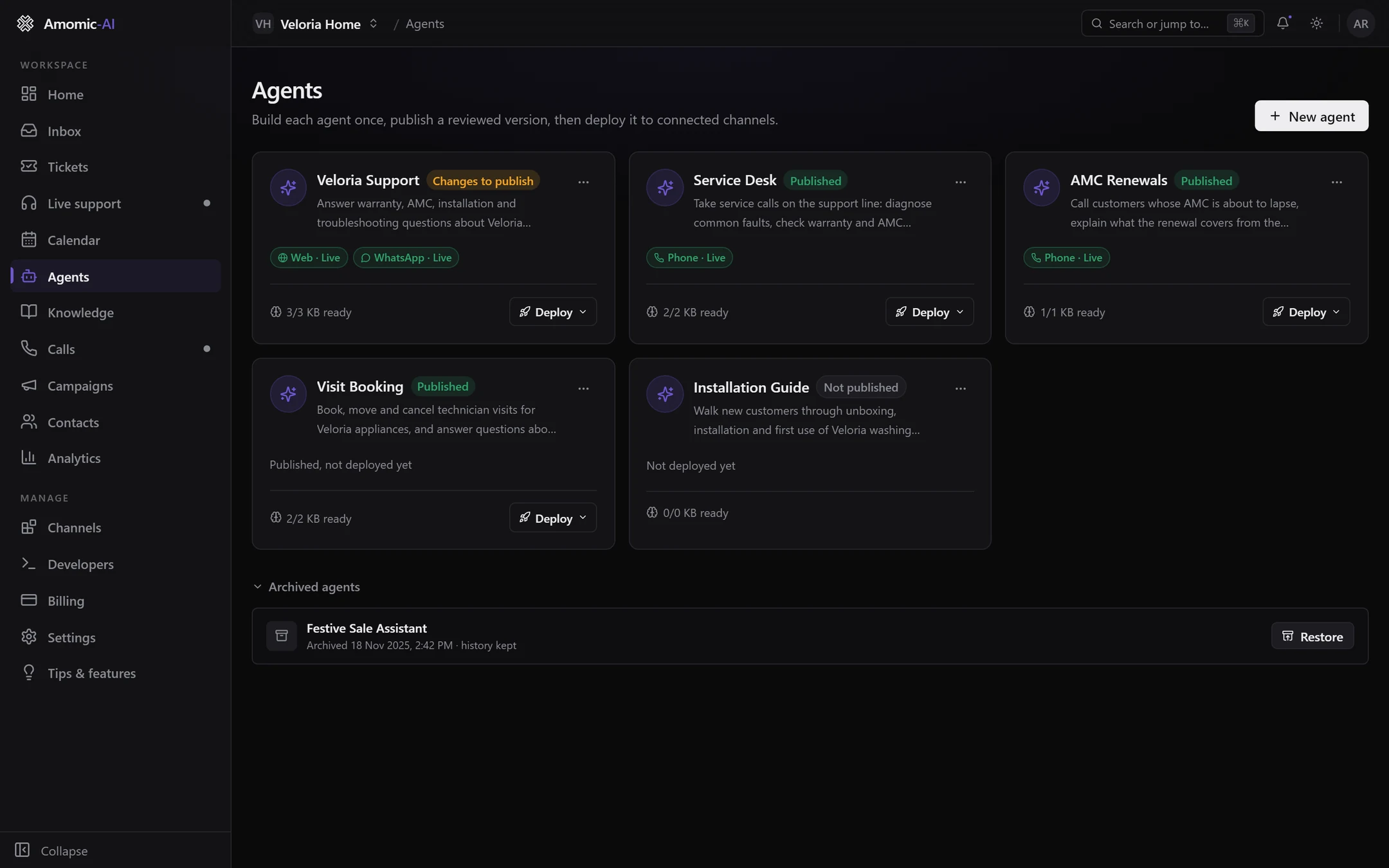Go to Home in the sidebar
The height and width of the screenshot is (868, 1389).
(x=116, y=94)
